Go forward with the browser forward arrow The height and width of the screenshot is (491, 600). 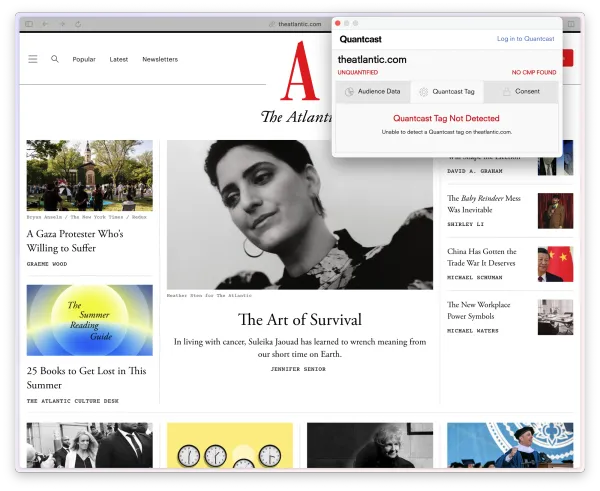tap(62, 24)
